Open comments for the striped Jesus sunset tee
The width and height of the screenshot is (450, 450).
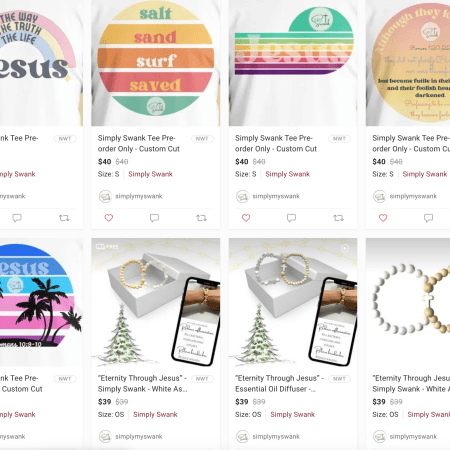point(292,218)
